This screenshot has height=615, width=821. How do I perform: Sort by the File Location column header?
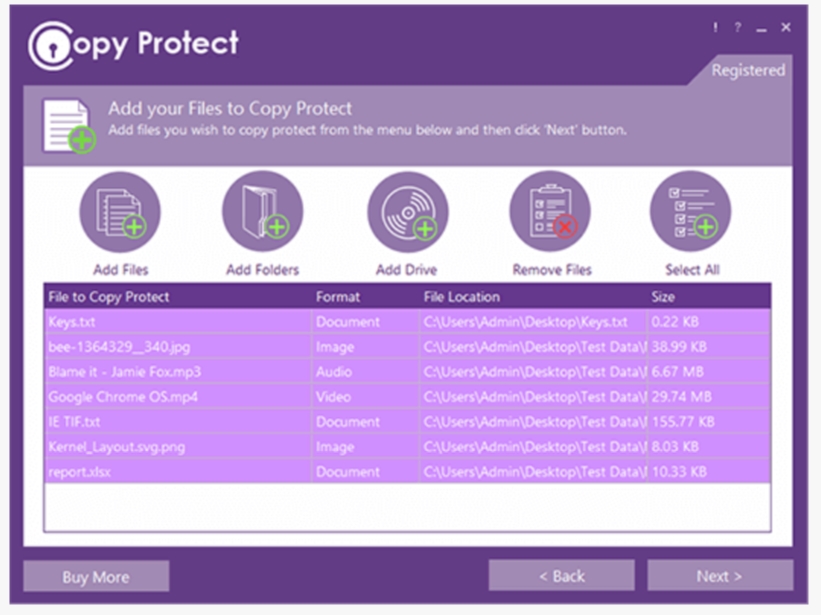[534, 297]
